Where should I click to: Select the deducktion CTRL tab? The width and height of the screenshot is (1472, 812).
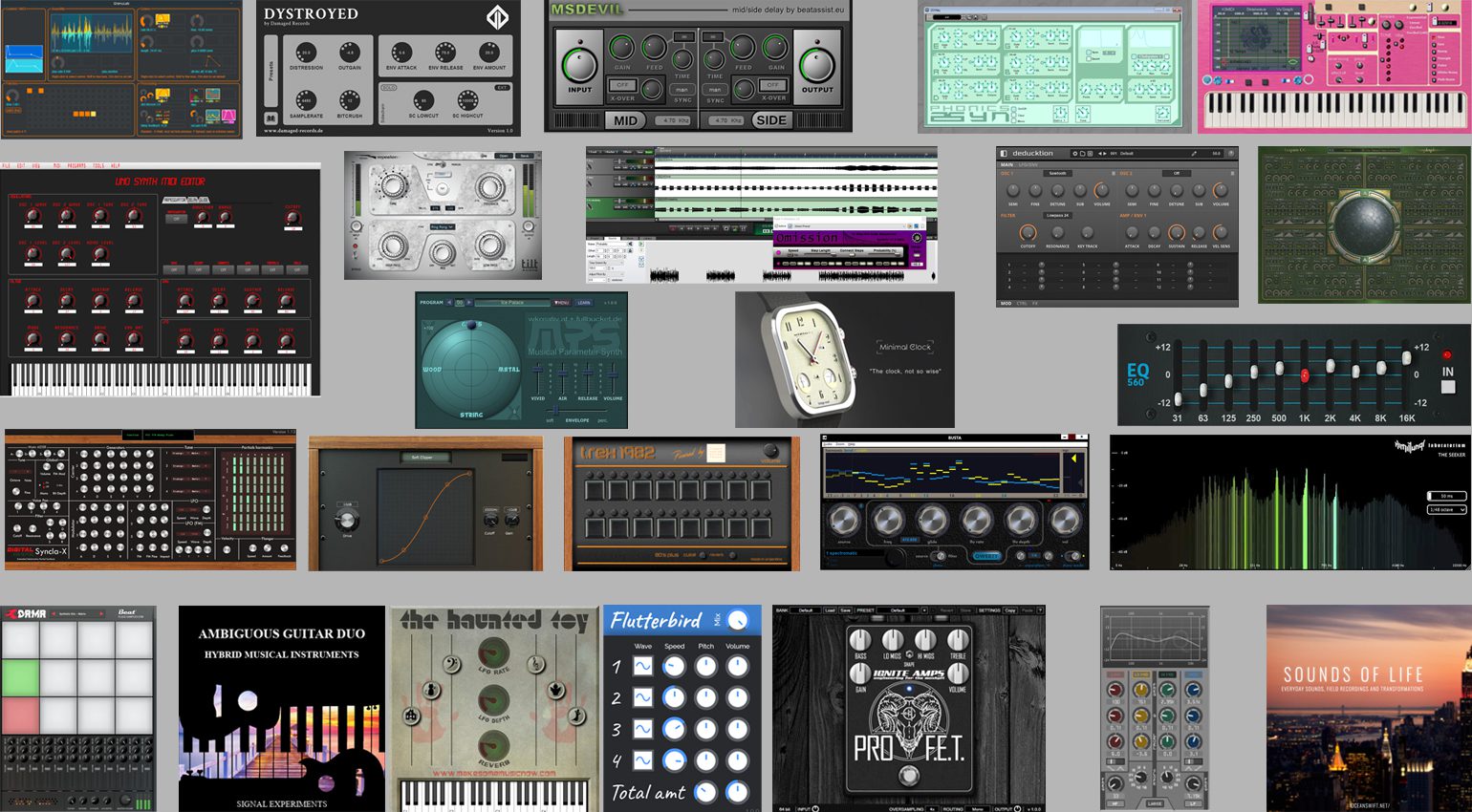pyautogui.click(x=1022, y=304)
